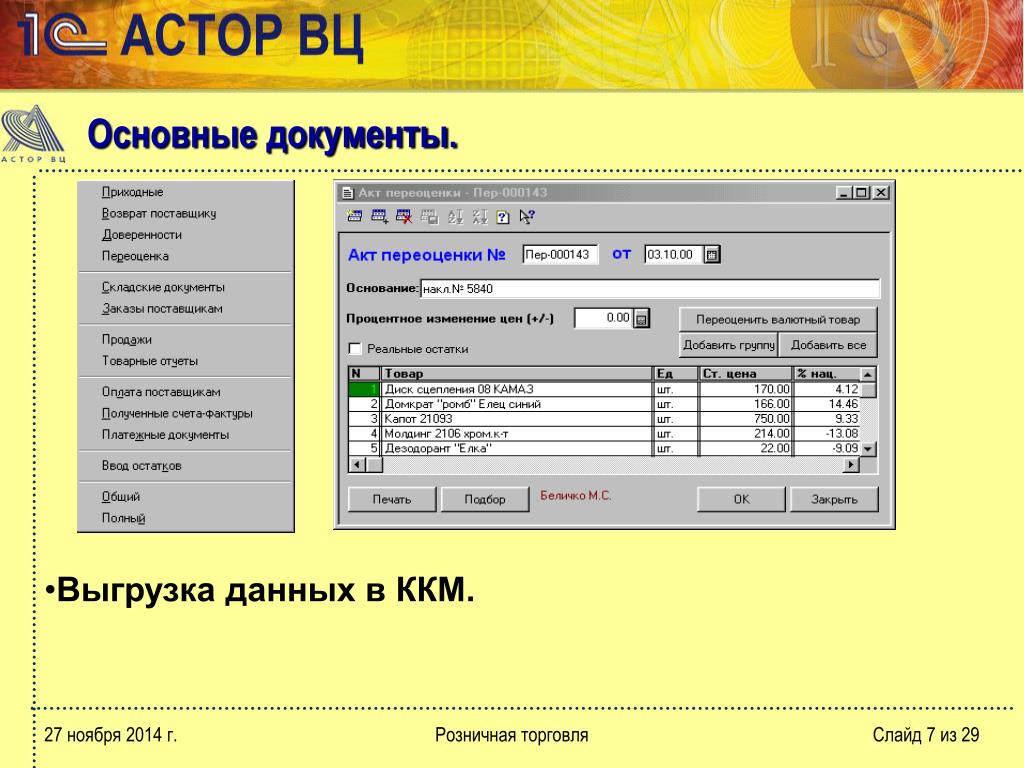Click the percent change field showing 0.00
The width and height of the screenshot is (1024, 768).
[x=603, y=318]
